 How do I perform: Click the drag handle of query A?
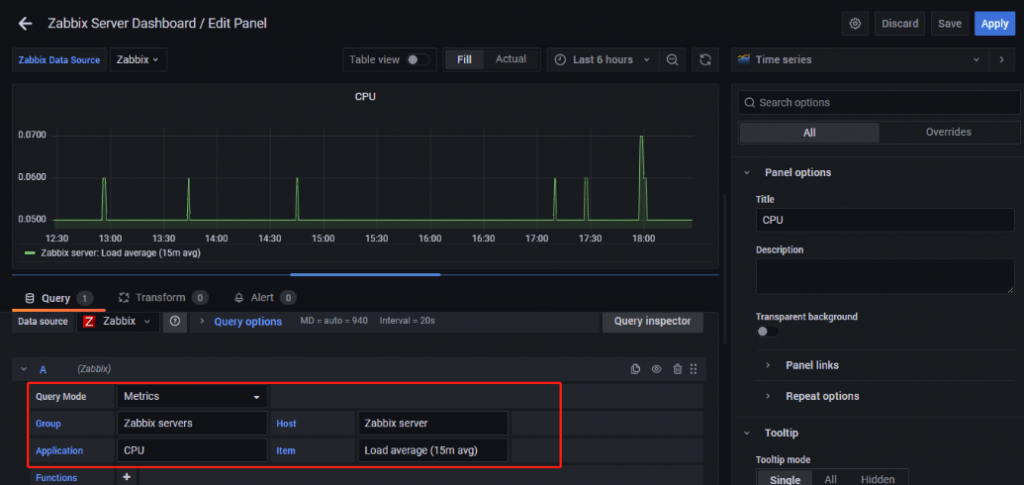pos(694,369)
